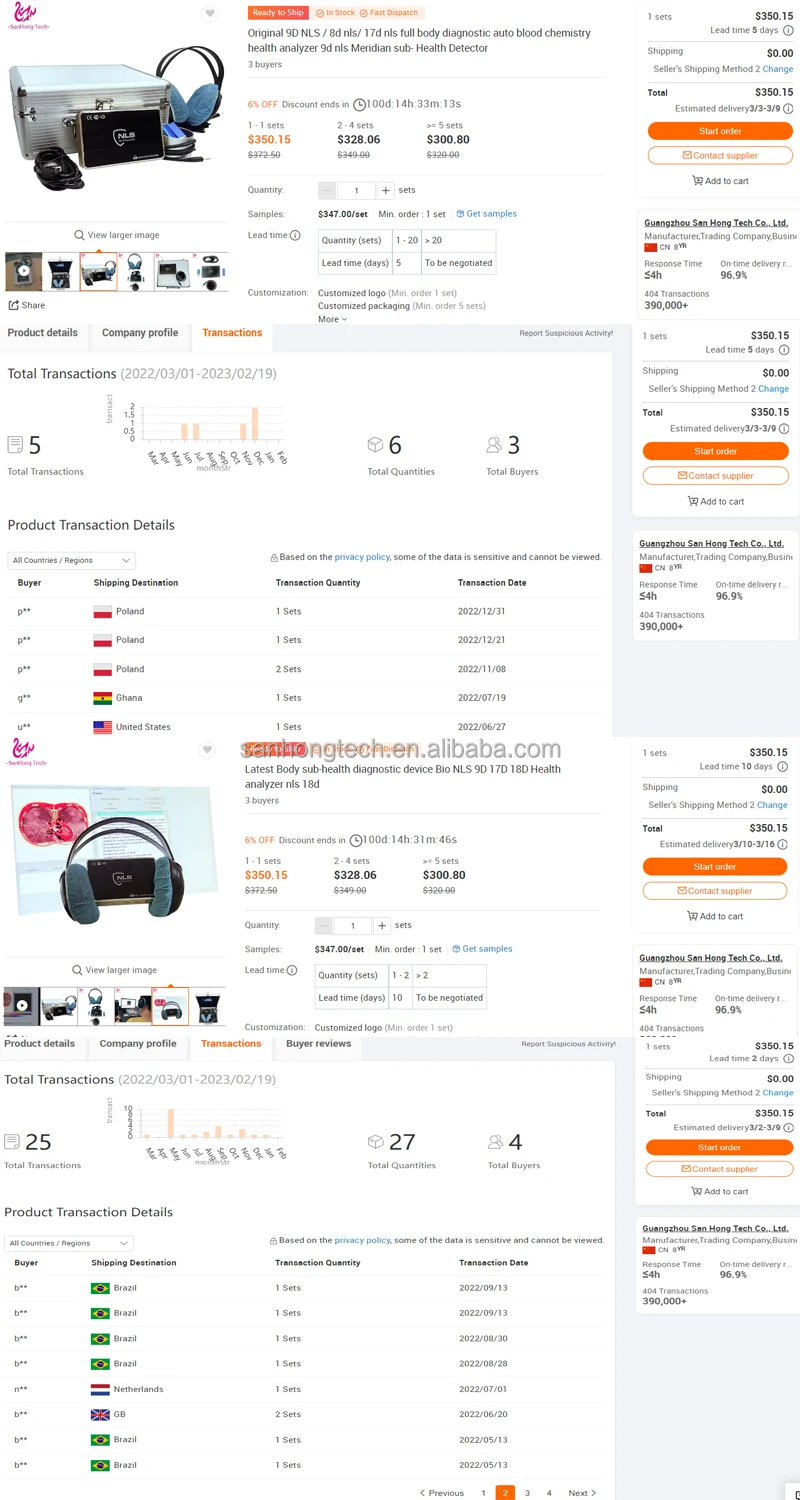Expand the More customization options
The width and height of the screenshot is (800, 1500).
click(332, 319)
